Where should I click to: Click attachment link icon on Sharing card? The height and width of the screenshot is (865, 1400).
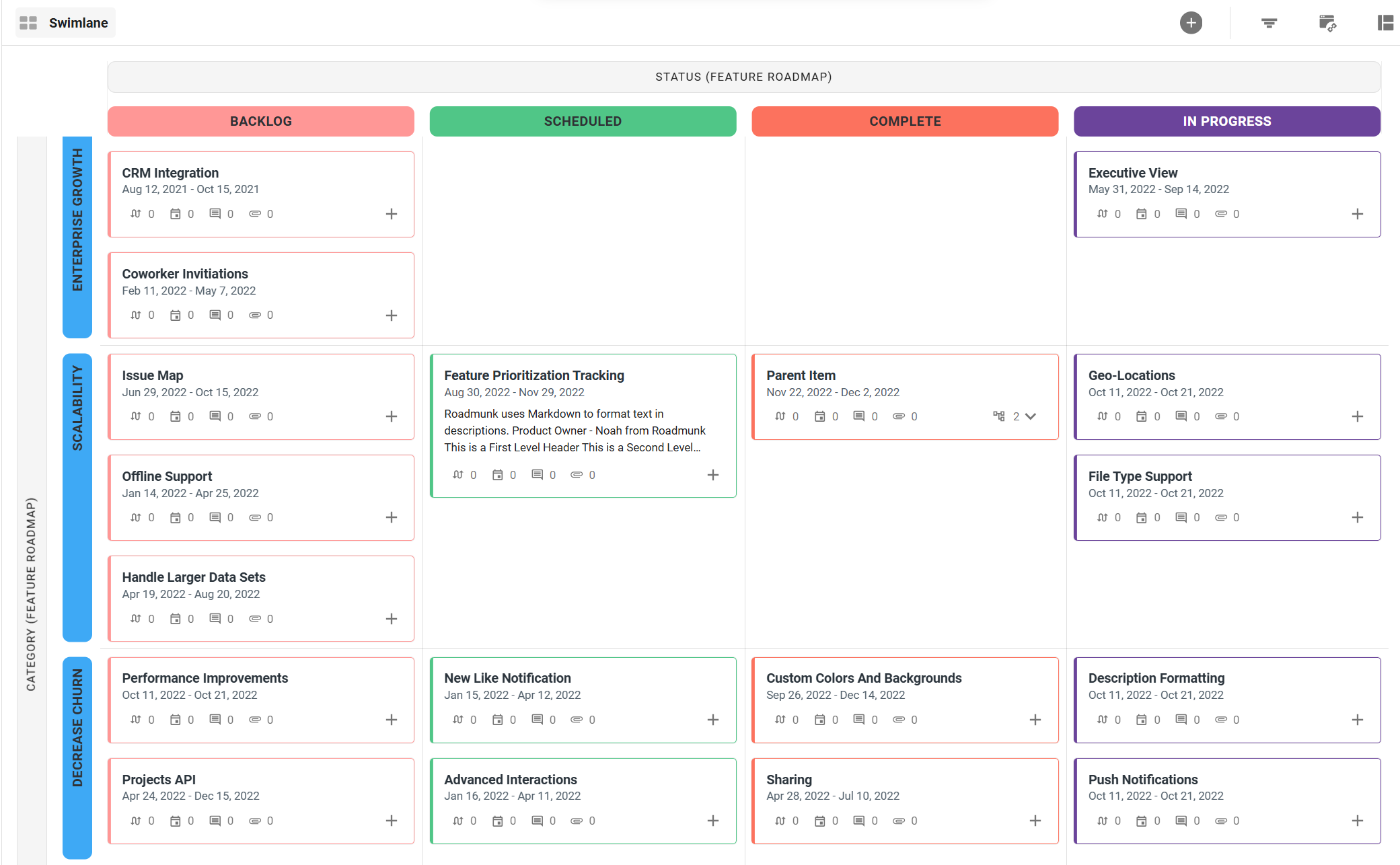point(899,821)
